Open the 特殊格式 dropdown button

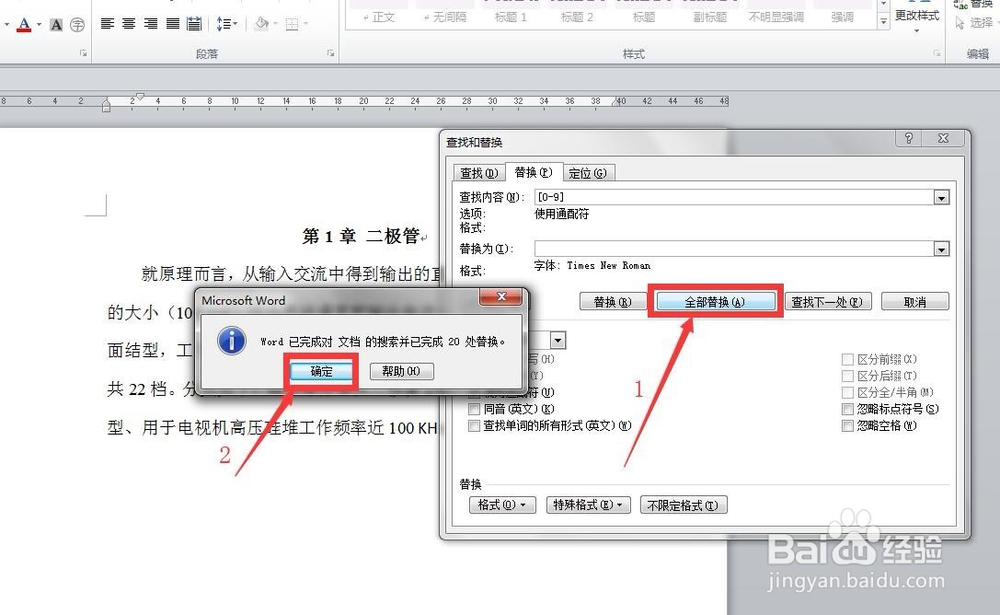click(589, 505)
